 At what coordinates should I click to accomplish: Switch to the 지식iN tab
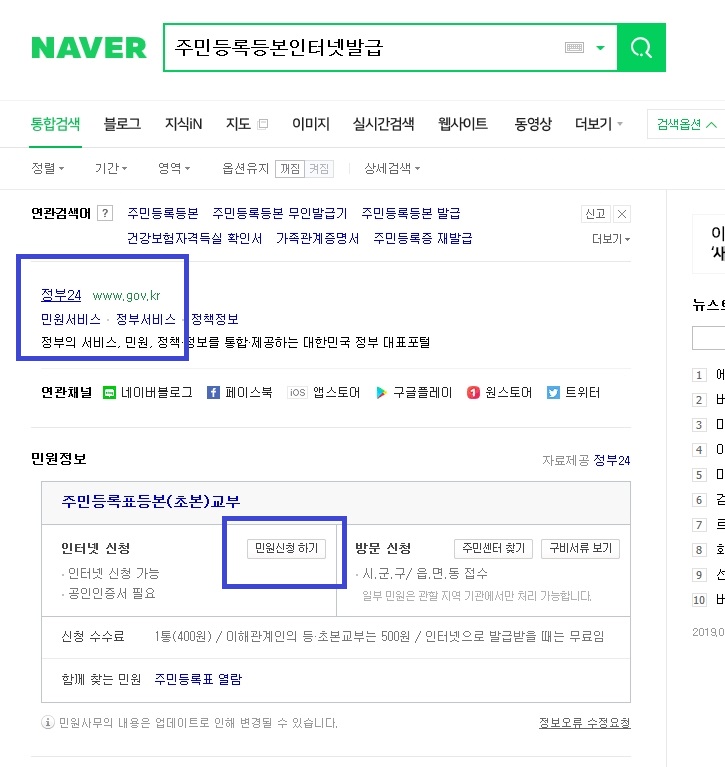tap(183, 124)
